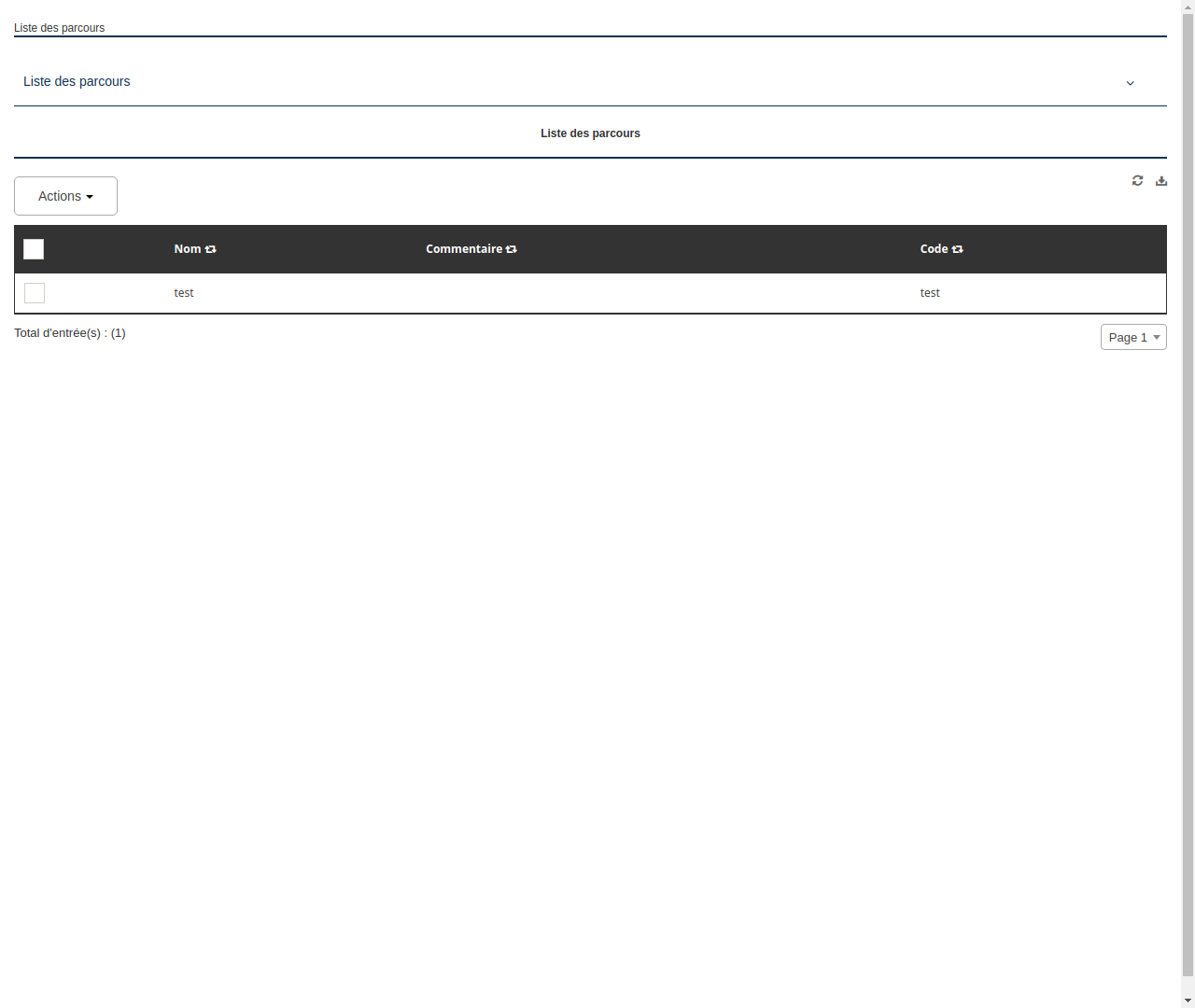Check the checkbox on the test row
The image size is (1195, 1008).
click(35, 293)
